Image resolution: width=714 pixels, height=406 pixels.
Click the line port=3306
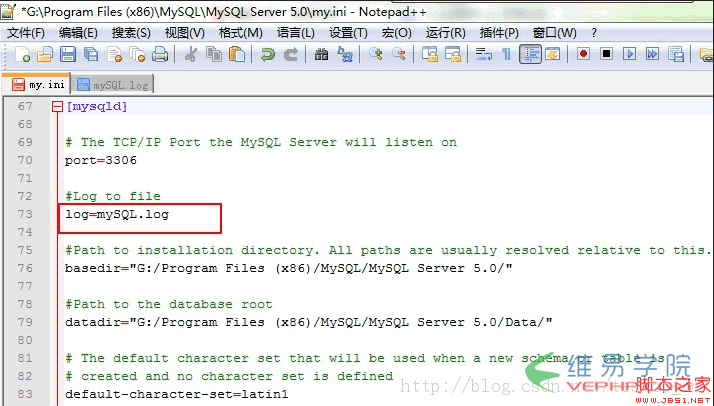point(101,160)
